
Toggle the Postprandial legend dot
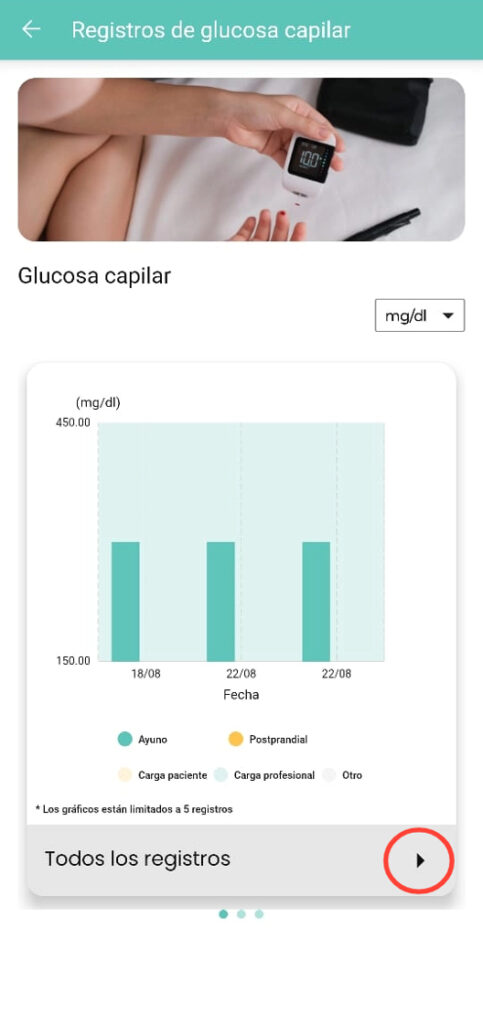[x=236, y=739]
